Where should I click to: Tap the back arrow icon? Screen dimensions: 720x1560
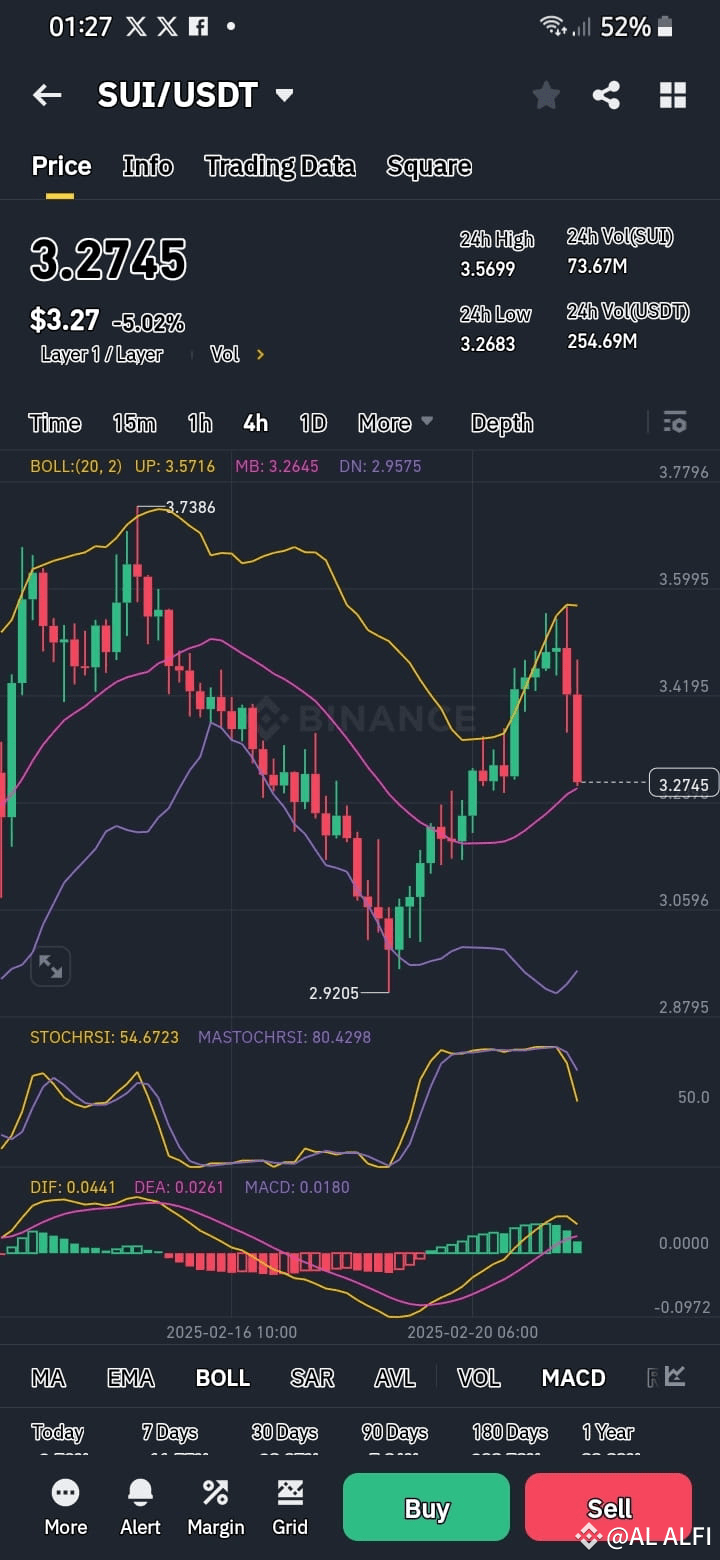point(47,95)
